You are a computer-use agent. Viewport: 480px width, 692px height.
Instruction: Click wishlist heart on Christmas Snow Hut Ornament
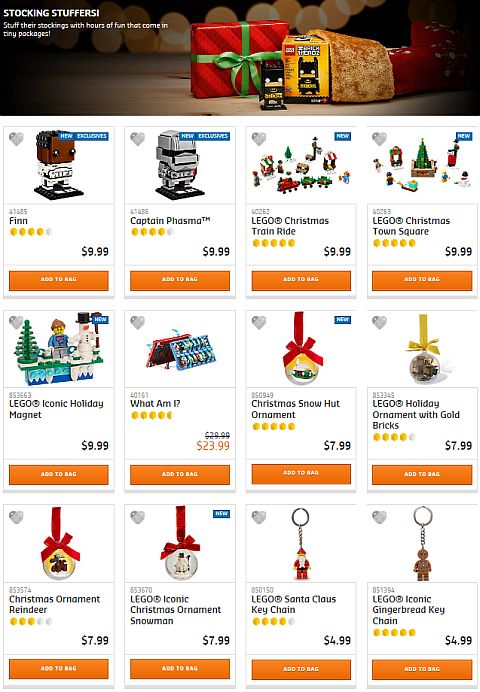259,323
